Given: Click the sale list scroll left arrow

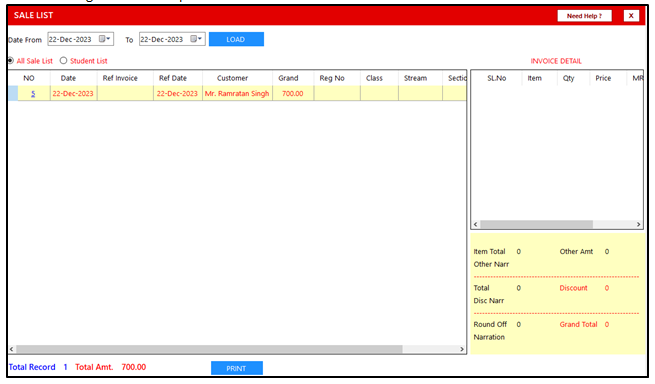Looking at the screenshot, I should [x=12, y=349].
